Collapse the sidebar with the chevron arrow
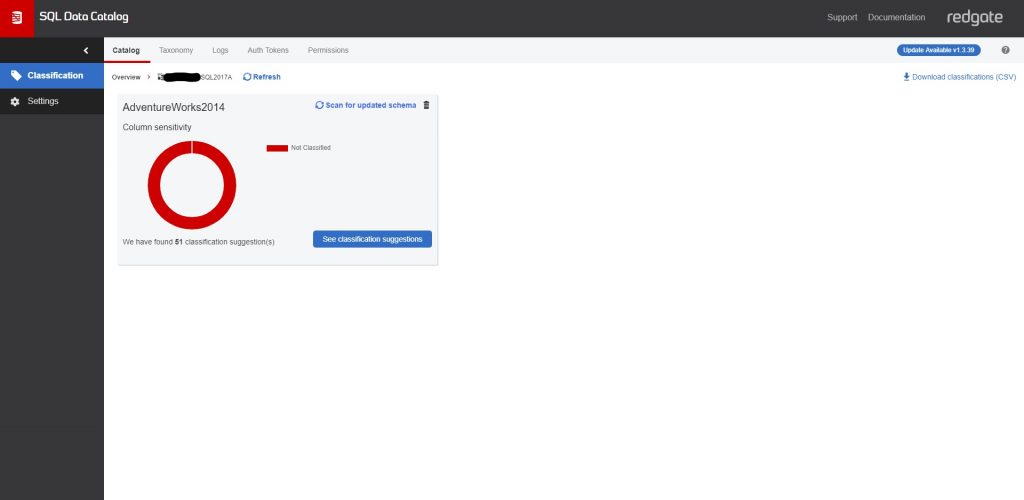Screen dimensions: 1024x500 [x=86, y=50]
